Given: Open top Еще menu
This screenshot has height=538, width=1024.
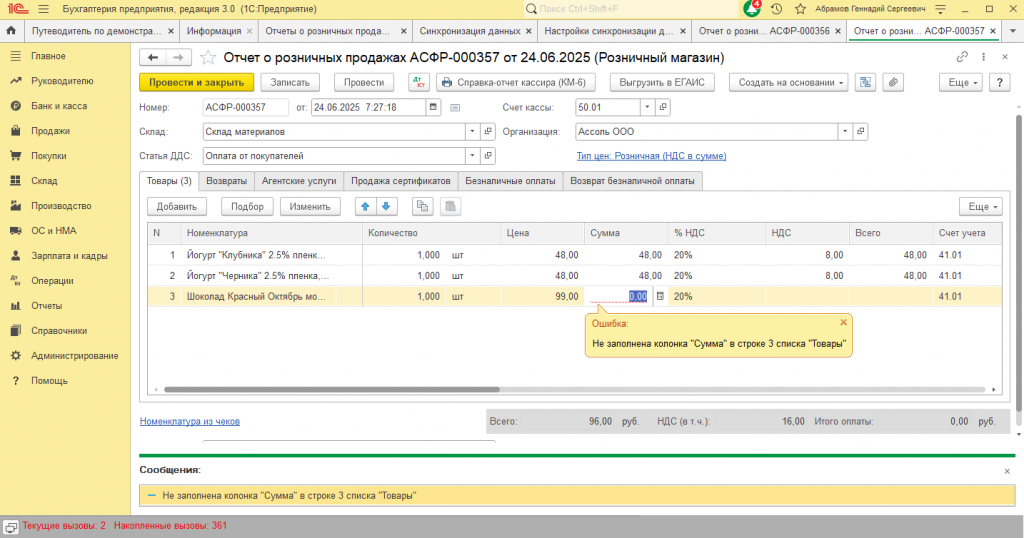Looking at the screenshot, I should 961,82.
